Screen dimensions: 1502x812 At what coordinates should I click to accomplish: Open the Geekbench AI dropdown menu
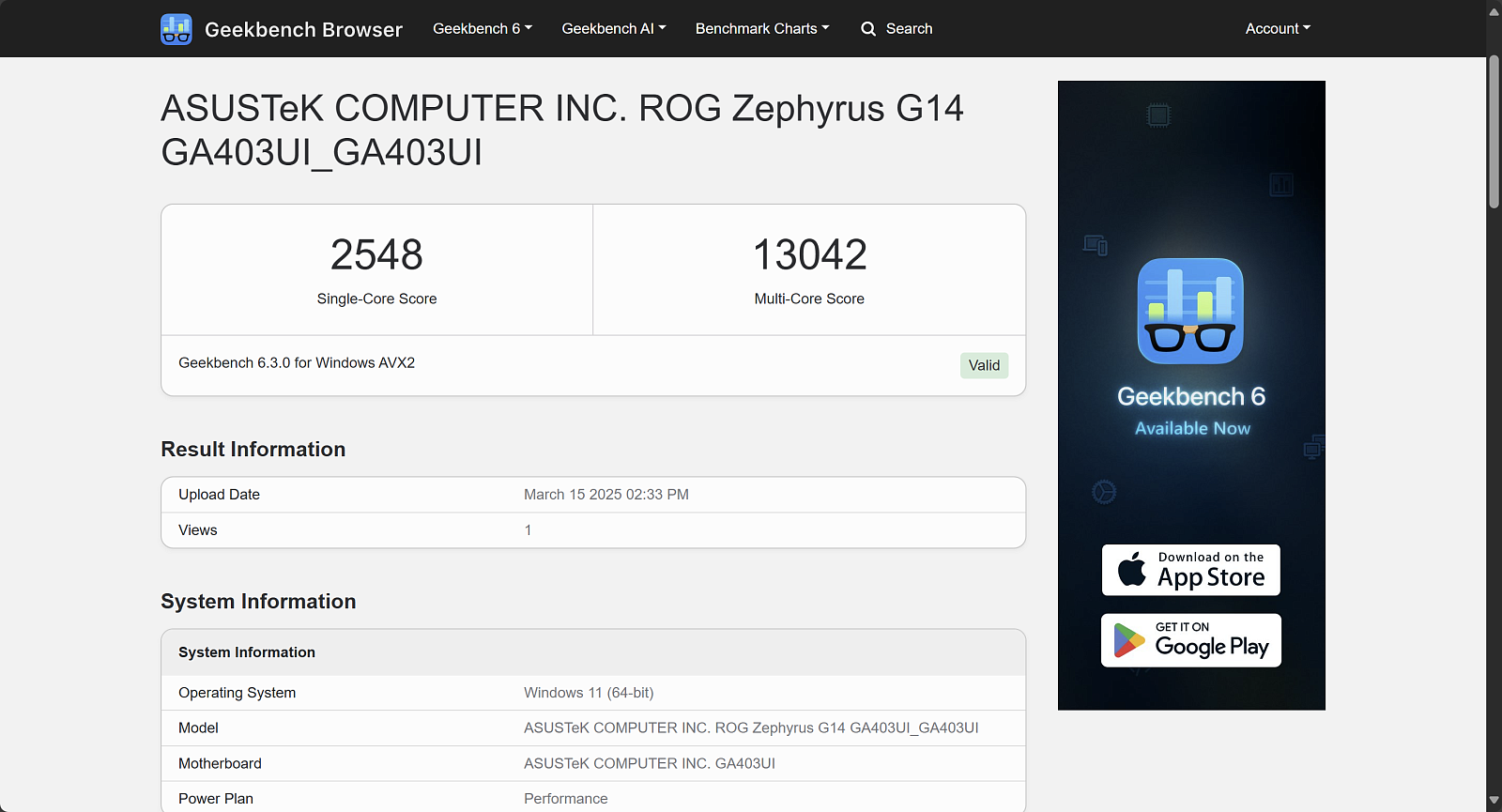pyautogui.click(x=614, y=29)
